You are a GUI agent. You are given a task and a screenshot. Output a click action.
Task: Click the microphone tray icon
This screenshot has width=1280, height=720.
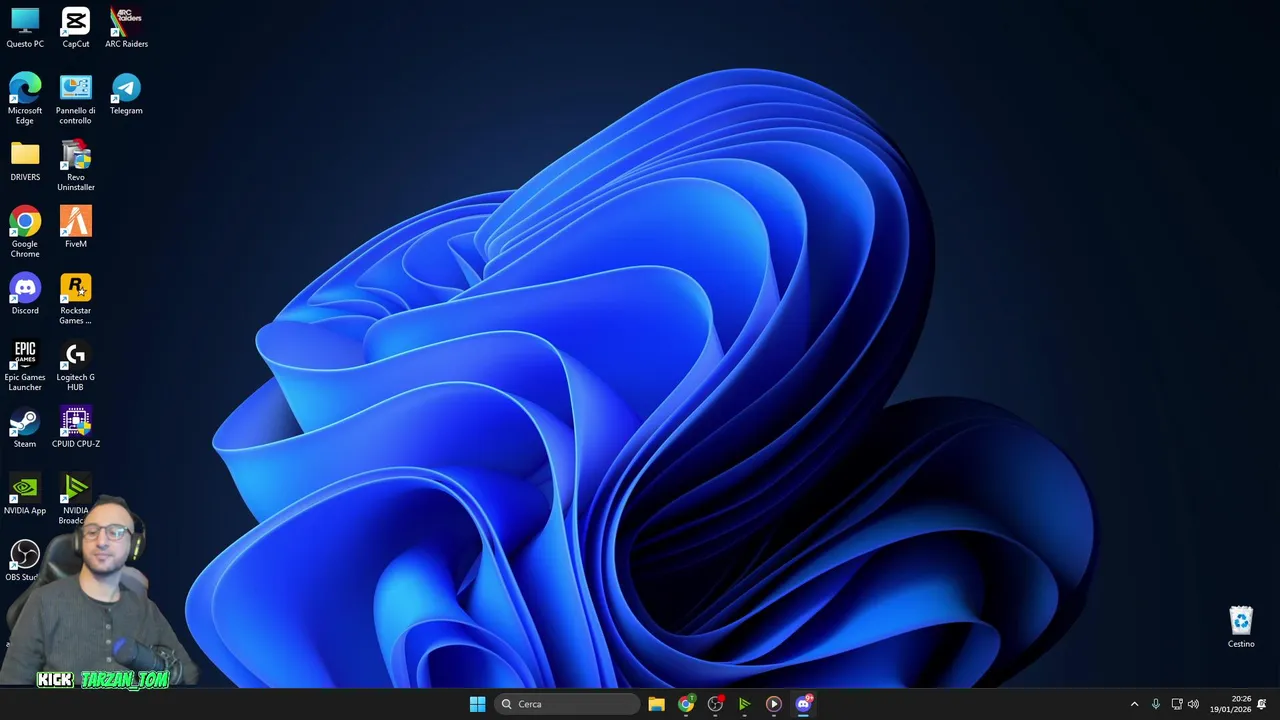point(1155,704)
